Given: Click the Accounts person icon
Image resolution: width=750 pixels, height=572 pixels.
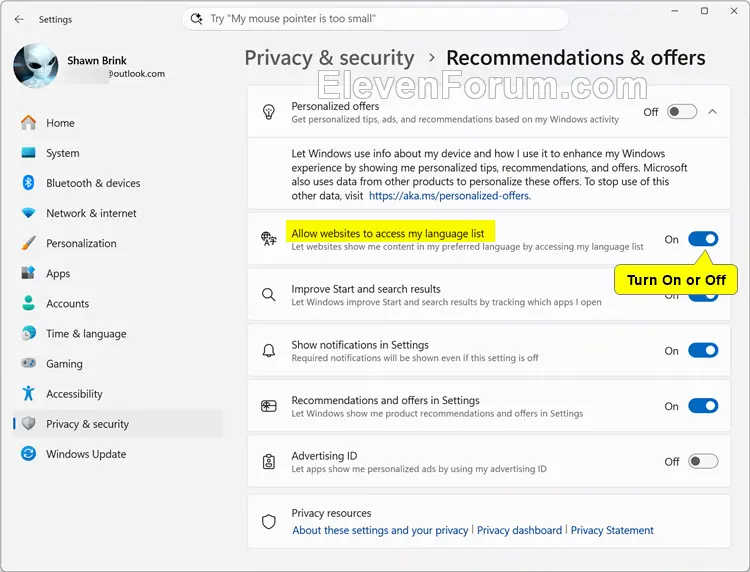Looking at the screenshot, I should [x=29, y=303].
